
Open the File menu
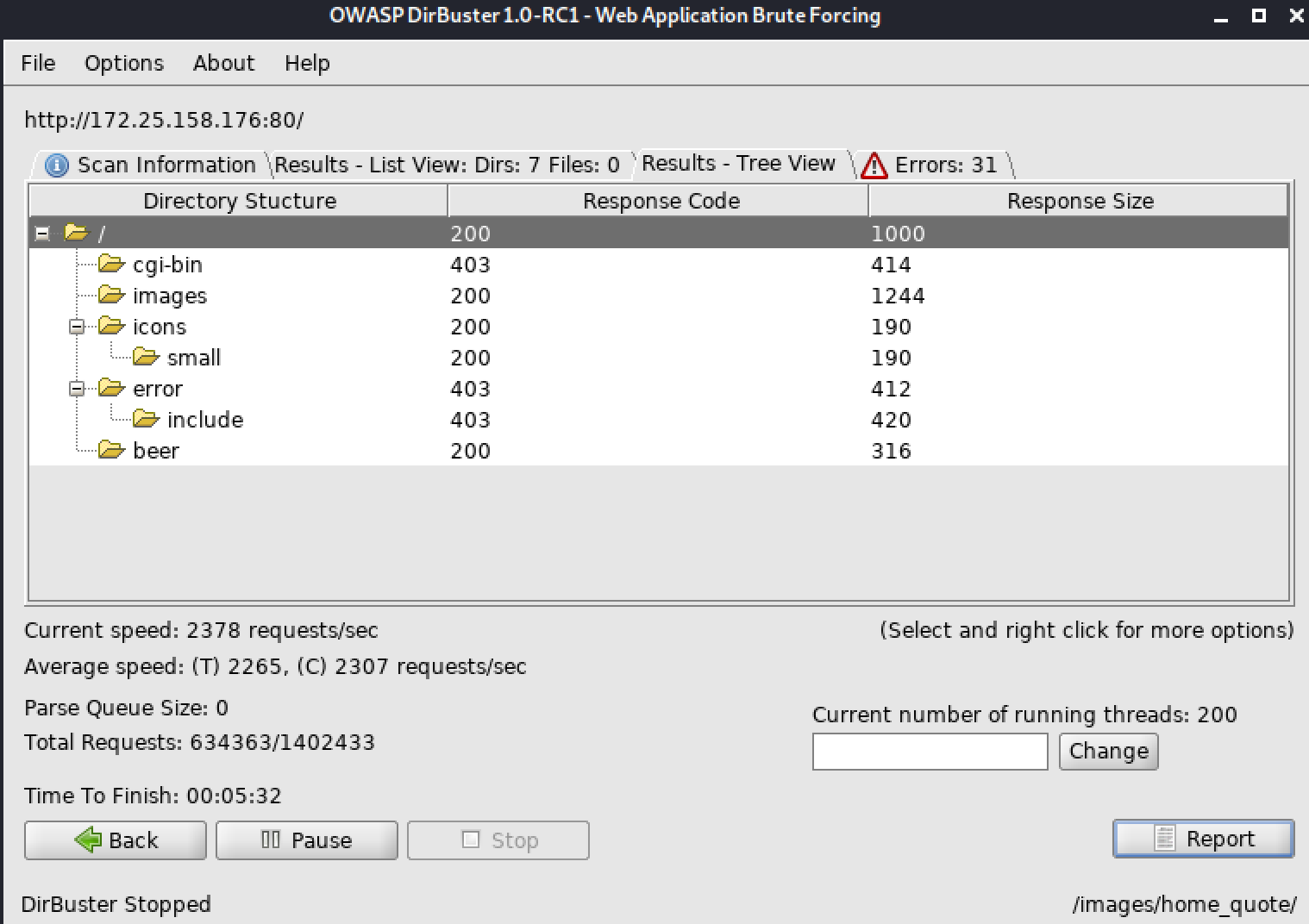point(38,63)
